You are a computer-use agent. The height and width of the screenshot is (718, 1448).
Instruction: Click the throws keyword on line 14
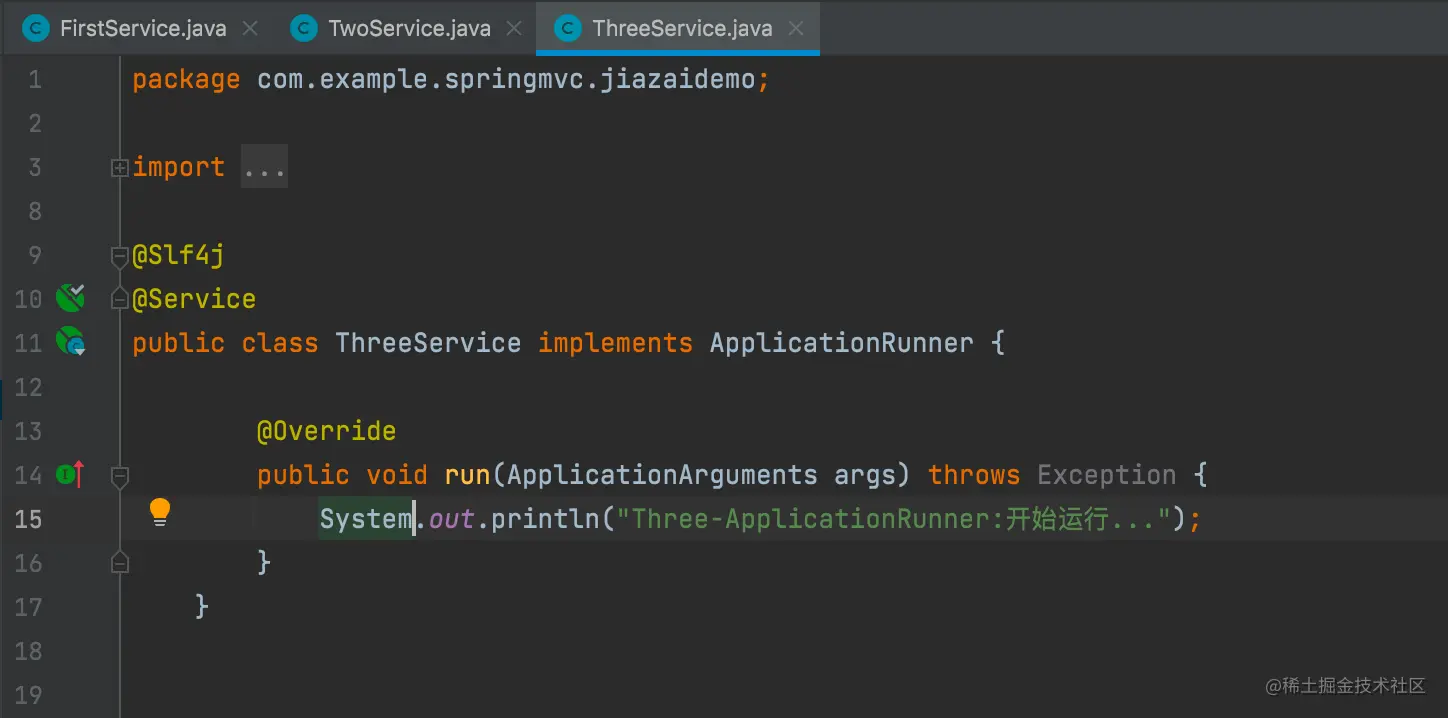click(x=974, y=475)
